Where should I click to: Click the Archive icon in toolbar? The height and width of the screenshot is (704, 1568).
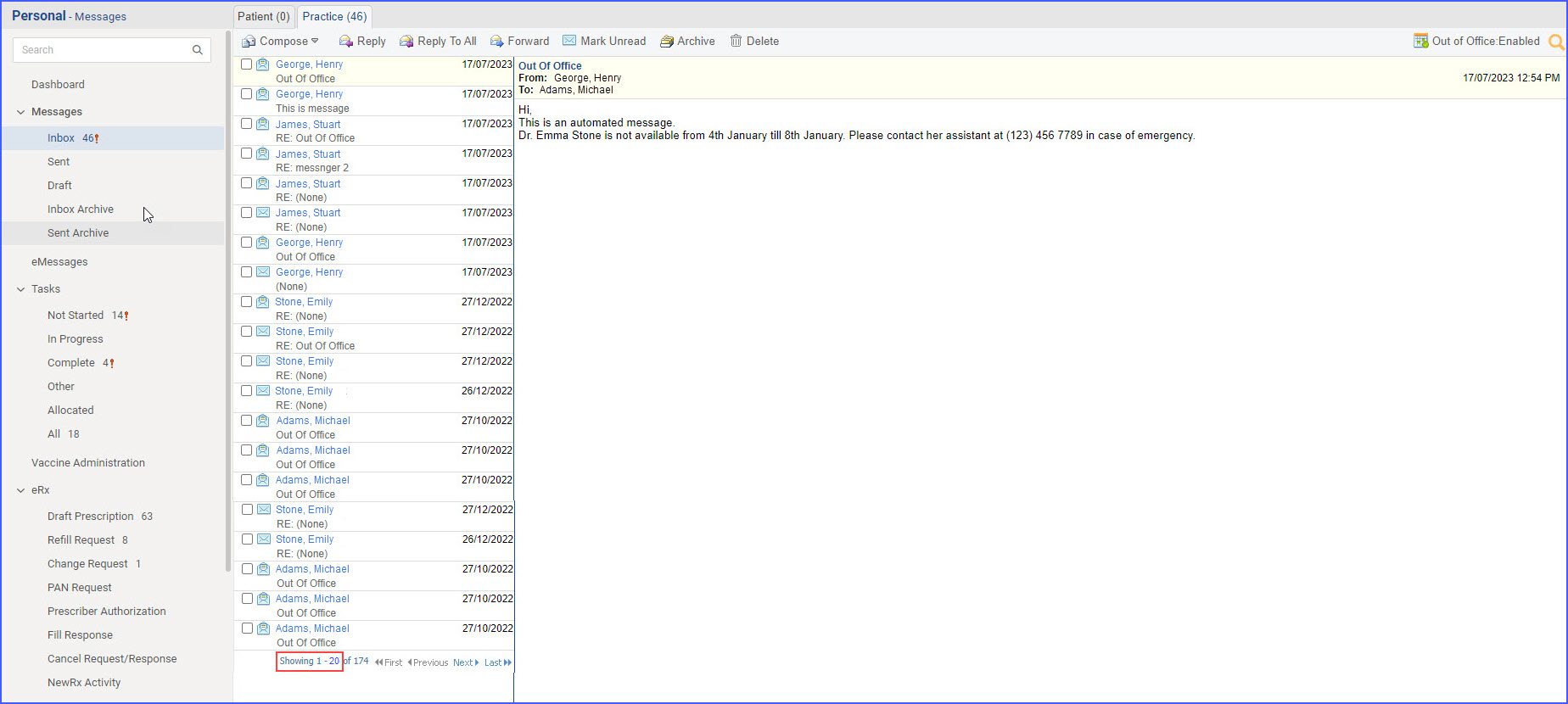coord(667,42)
